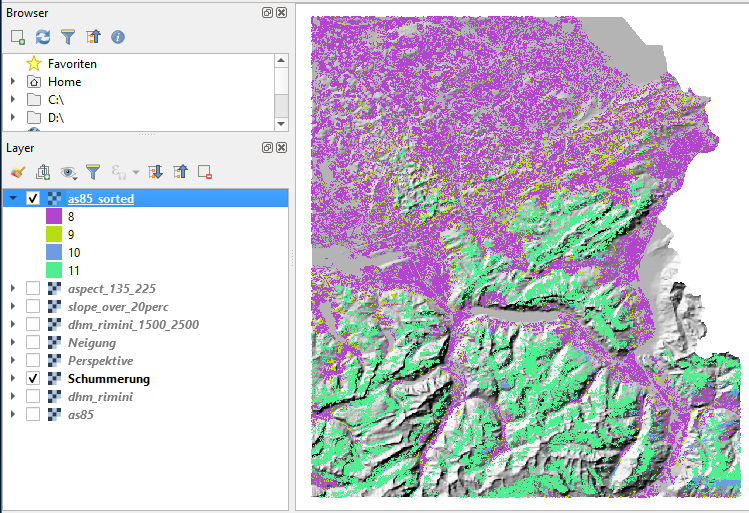The height and width of the screenshot is (513, 749).
Task: Click the purple class 8 color swatch
Action: [54, 216]
